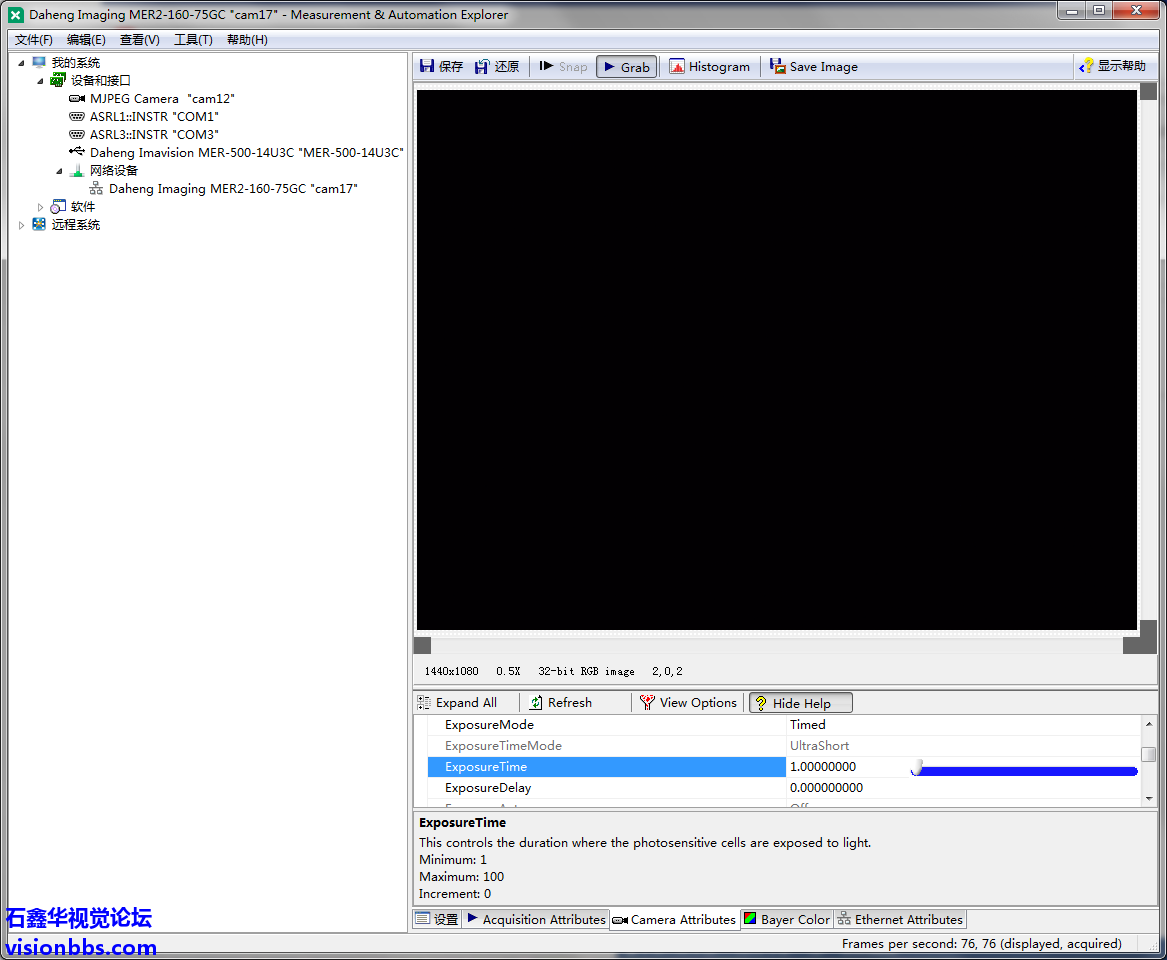Click the attribute list scroll-down arrow
The height and width of the screenshot is (960, 1167).
tap(1149, 799)
